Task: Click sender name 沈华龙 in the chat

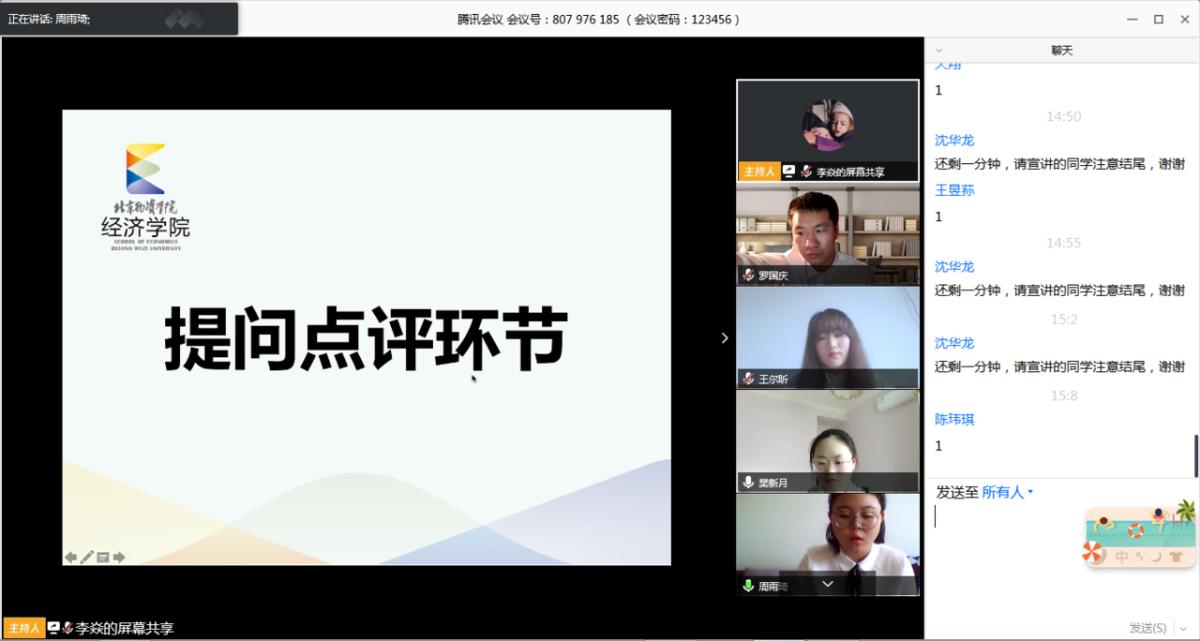Action: click(x=954, y=141)
